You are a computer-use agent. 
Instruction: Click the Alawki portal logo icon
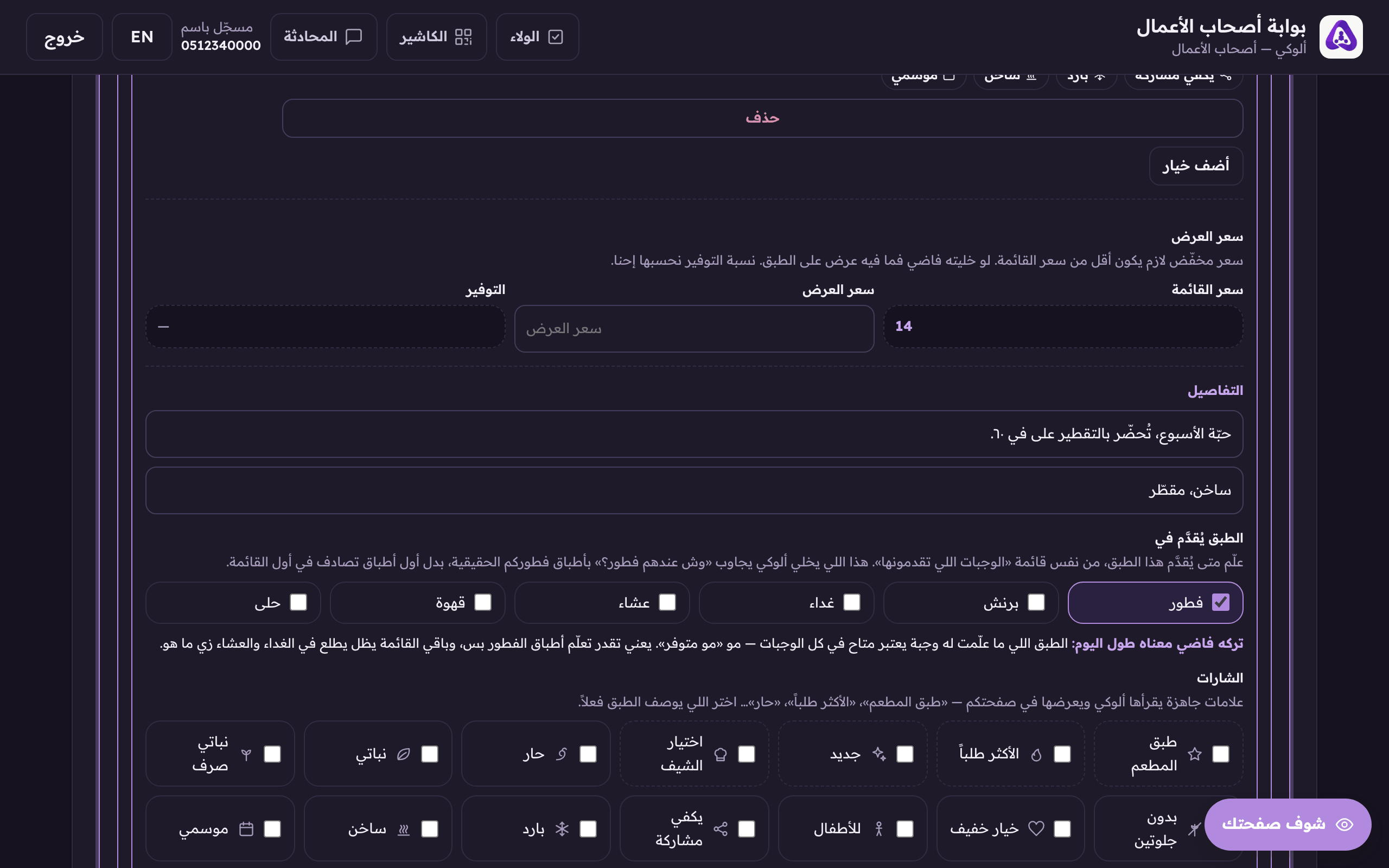point(1341,37)
